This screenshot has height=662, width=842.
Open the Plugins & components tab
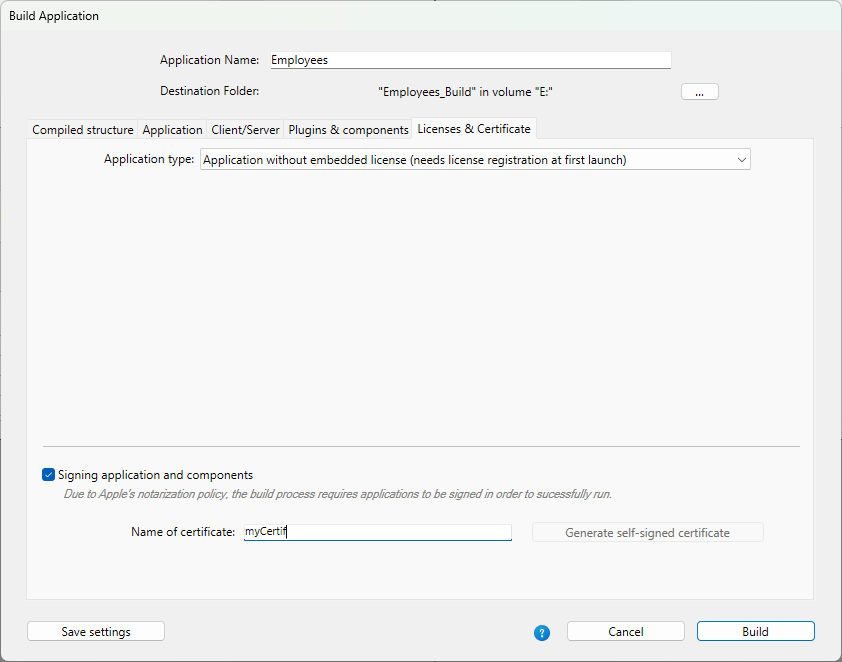click(348, 129)
